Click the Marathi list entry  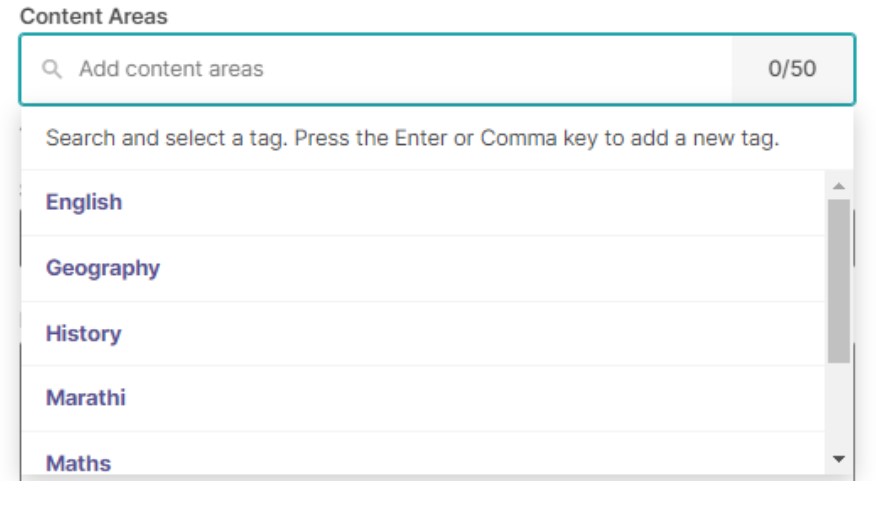[423, 398]
